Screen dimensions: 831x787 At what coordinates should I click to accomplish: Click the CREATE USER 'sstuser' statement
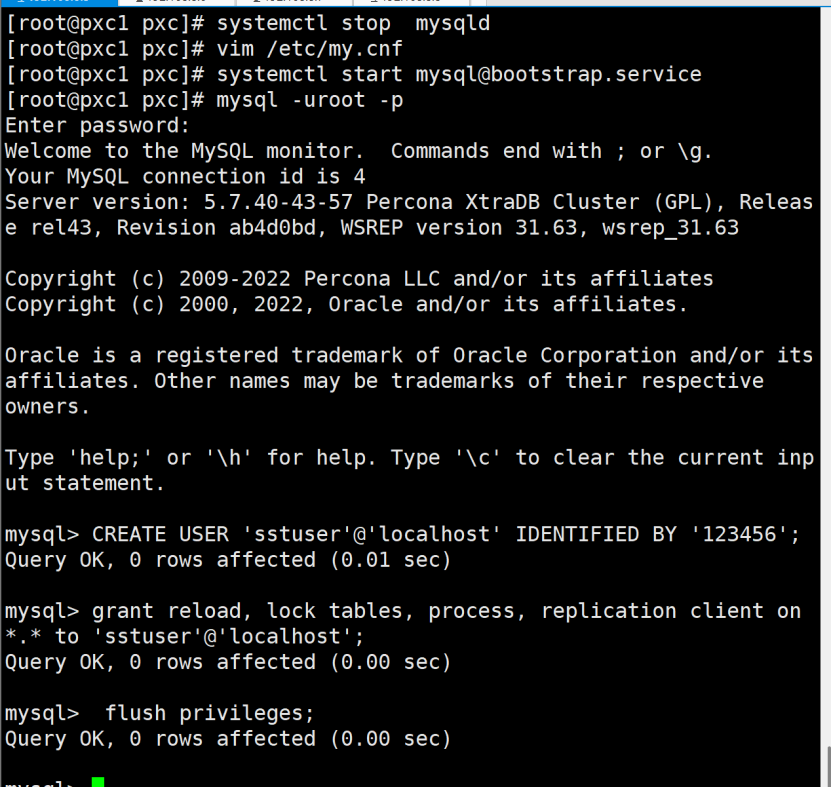tap(446, 534)
